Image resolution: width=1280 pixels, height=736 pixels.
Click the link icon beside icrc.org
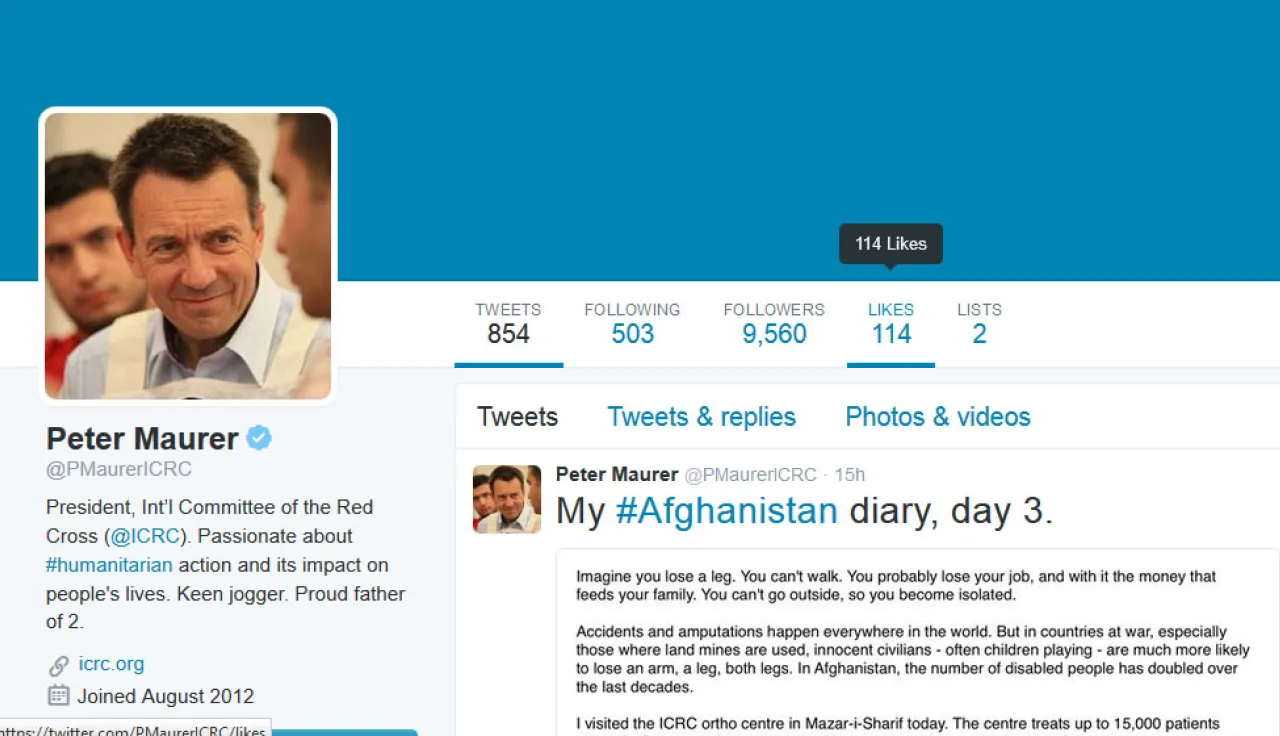58,665
